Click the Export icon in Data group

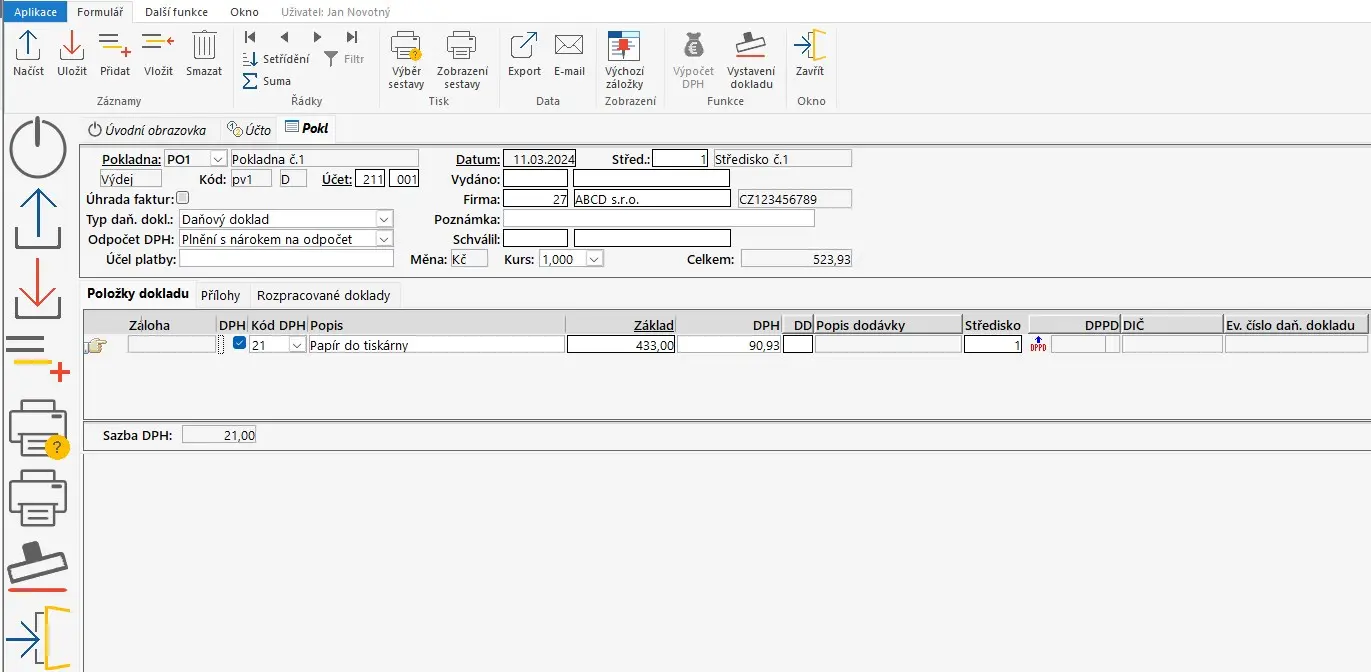point(524,46)
